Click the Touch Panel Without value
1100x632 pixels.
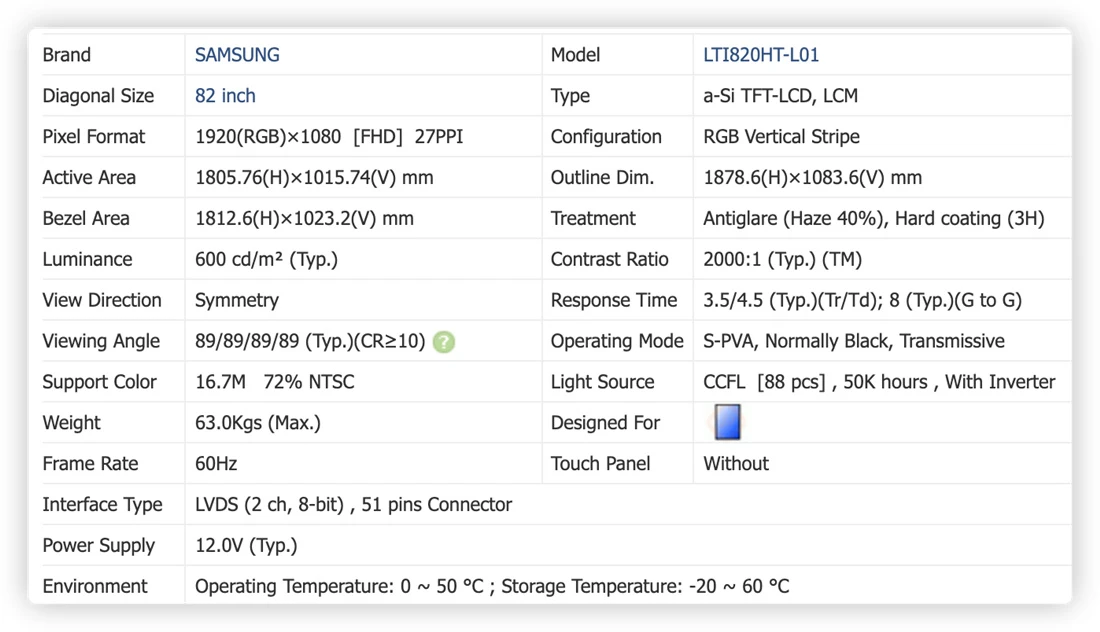736,464
